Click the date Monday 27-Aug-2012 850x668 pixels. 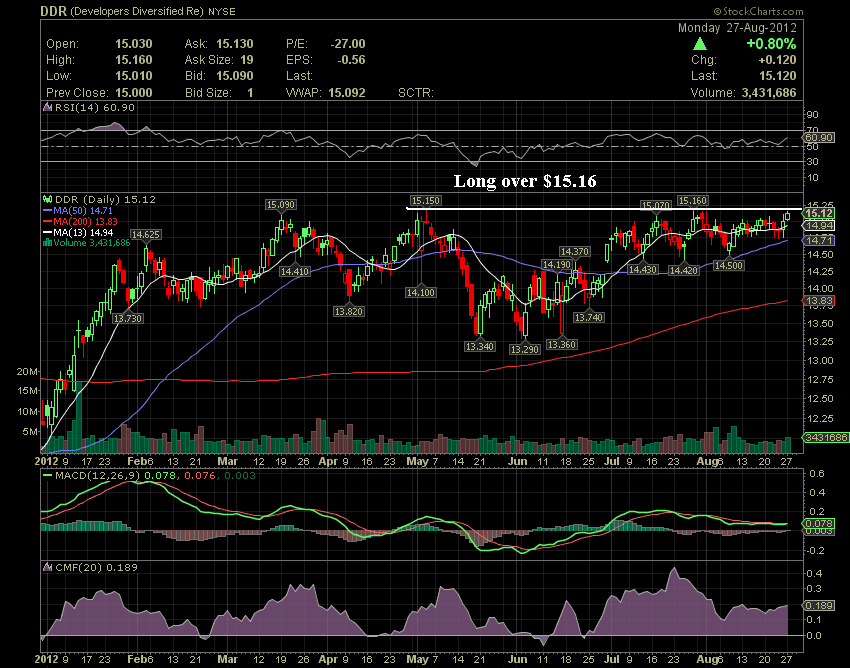[737, 28]
